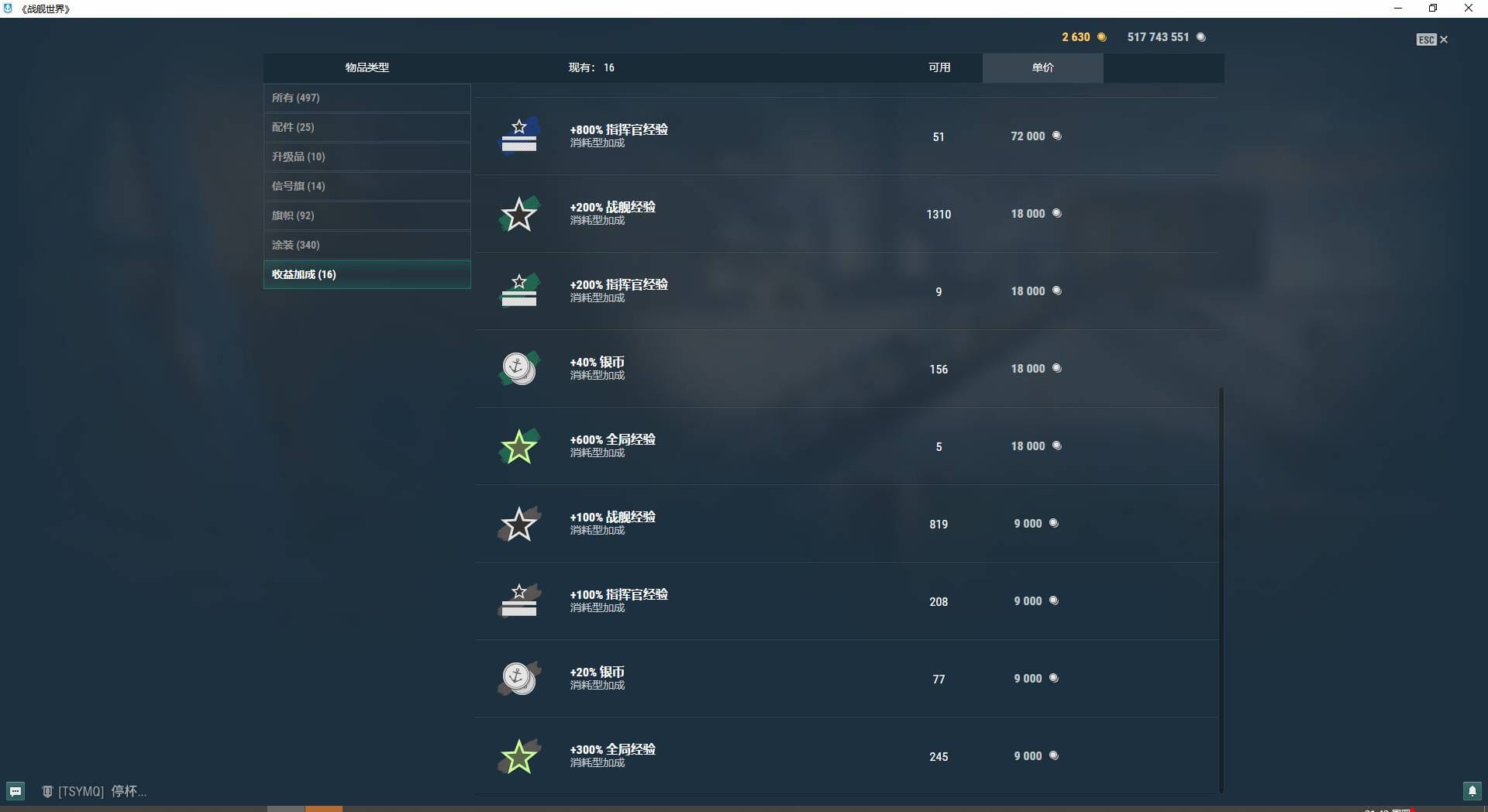Sort by the 可用 column header
This screenshot has height=812, width=1488.
pyautogui.click(x=939, y=67)
